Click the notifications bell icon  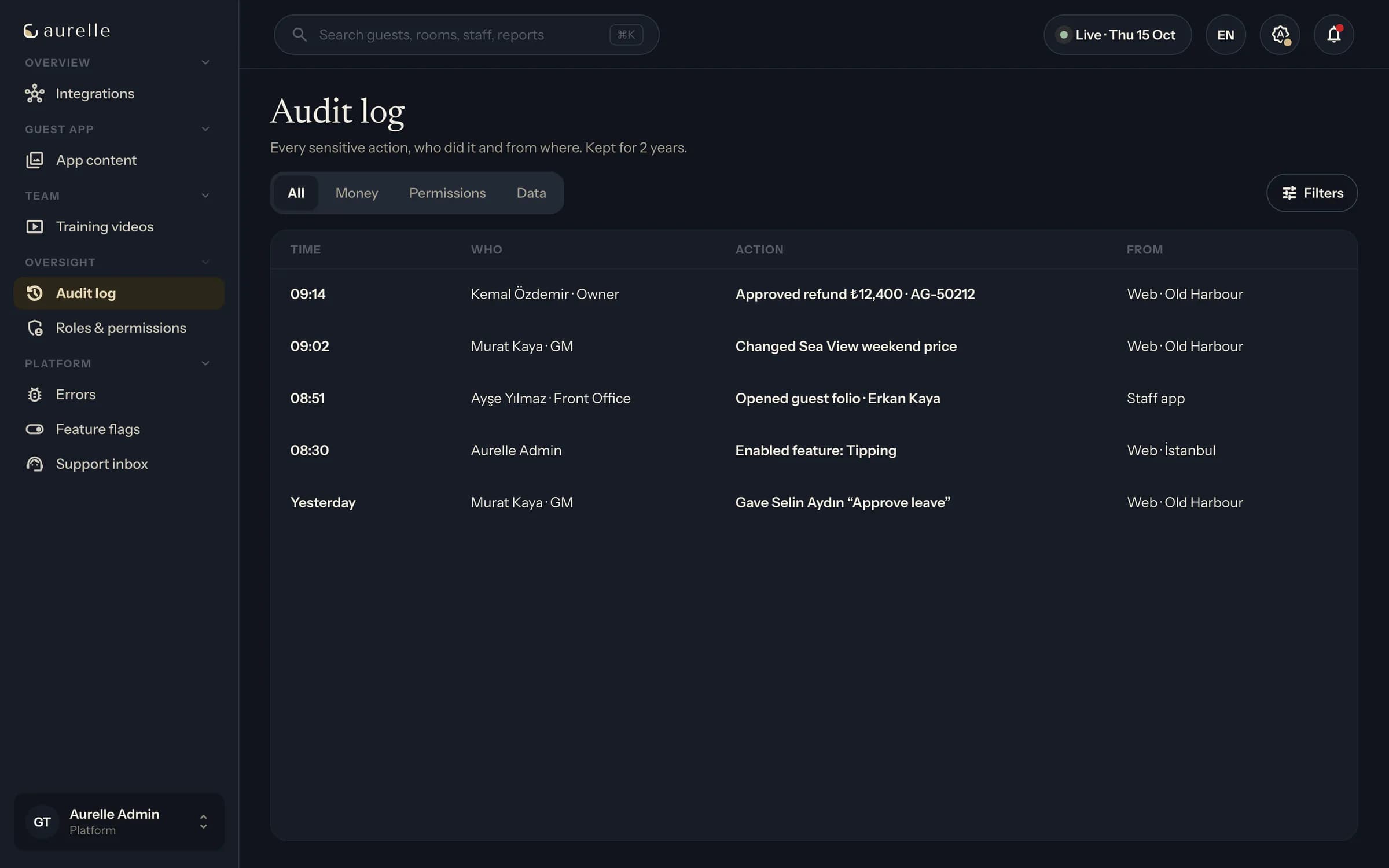[1333, 35]
